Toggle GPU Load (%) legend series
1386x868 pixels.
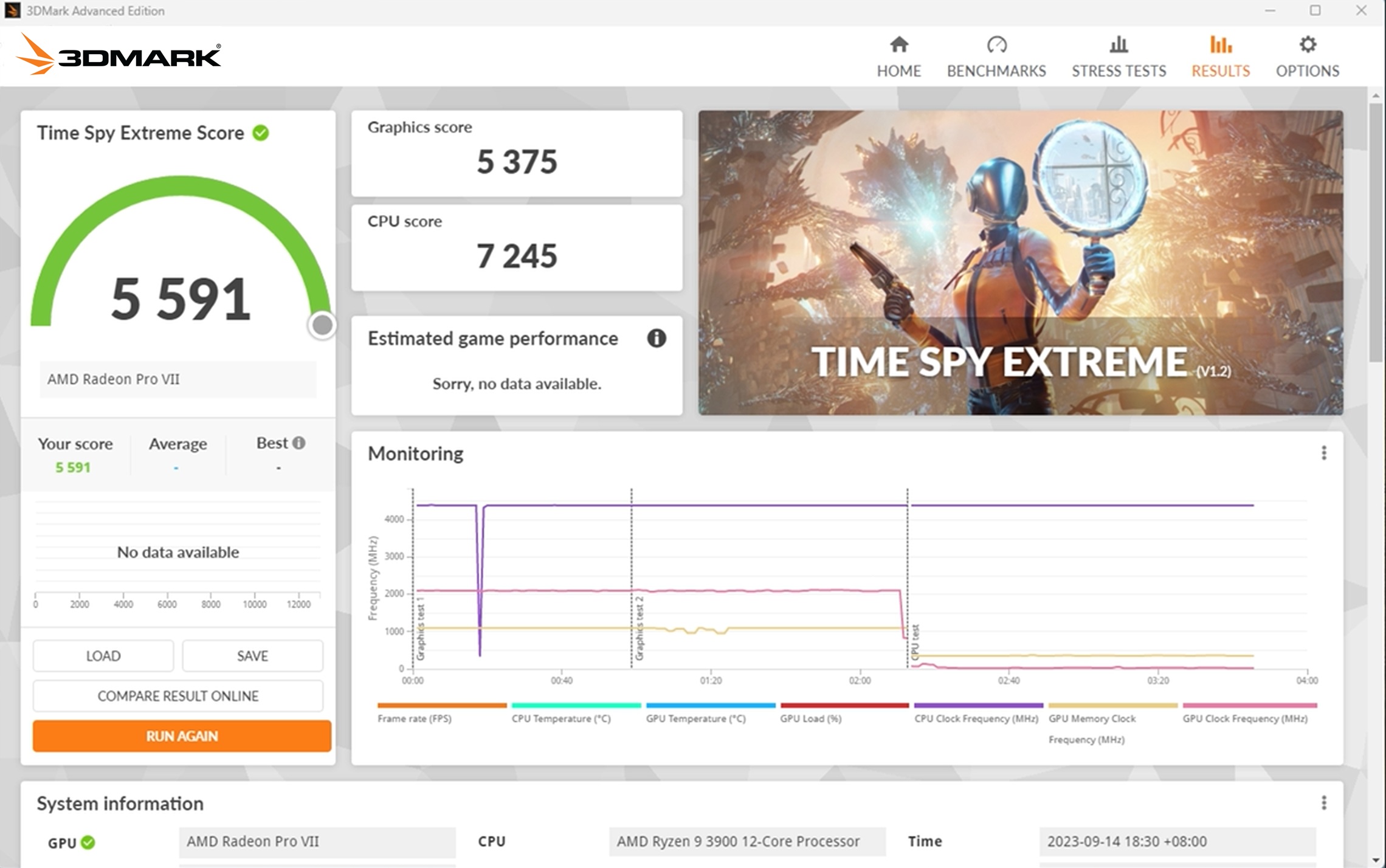coord(844,712)
